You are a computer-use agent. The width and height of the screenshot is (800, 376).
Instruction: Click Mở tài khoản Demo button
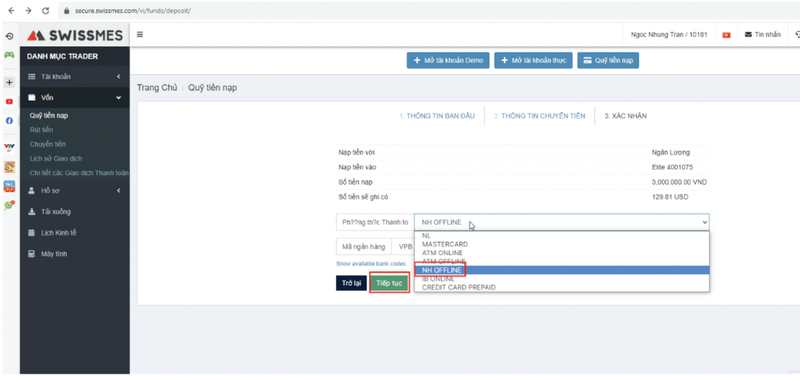tap(448, 60)
